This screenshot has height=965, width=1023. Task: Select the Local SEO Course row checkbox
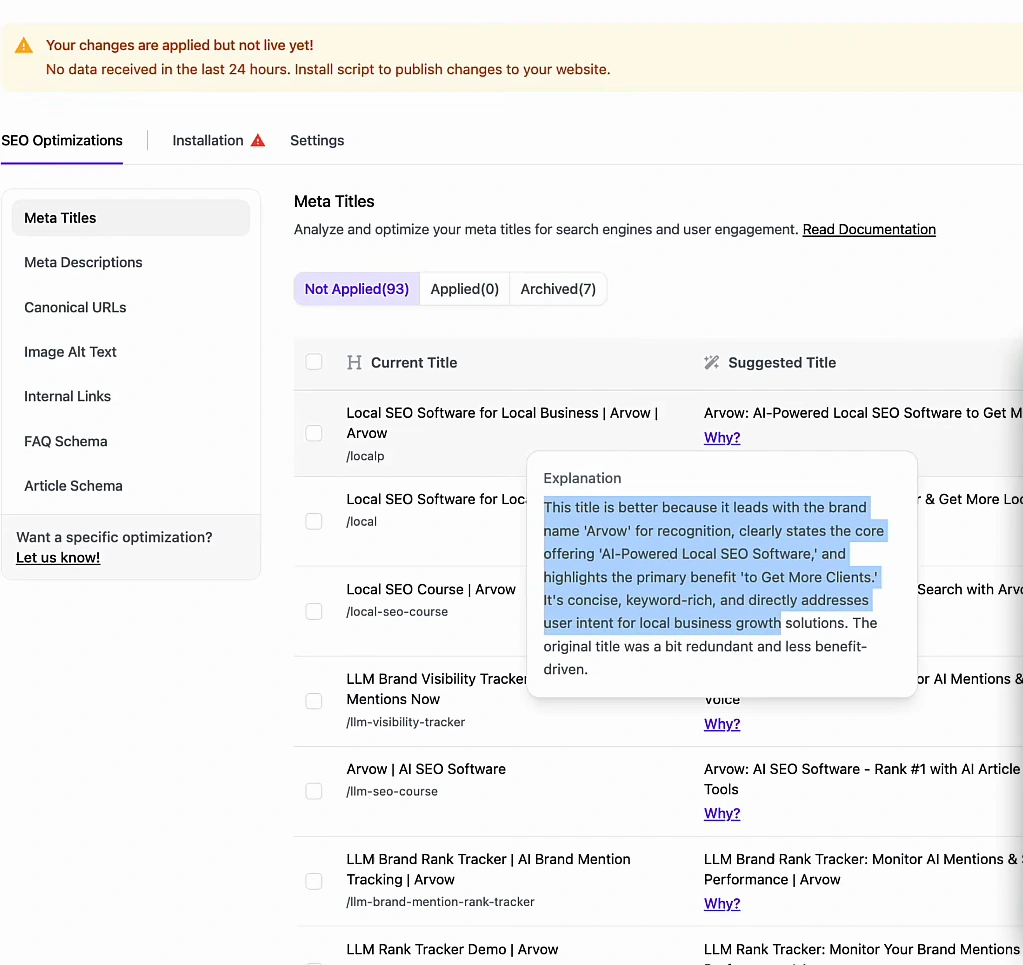tap(314, 611)
